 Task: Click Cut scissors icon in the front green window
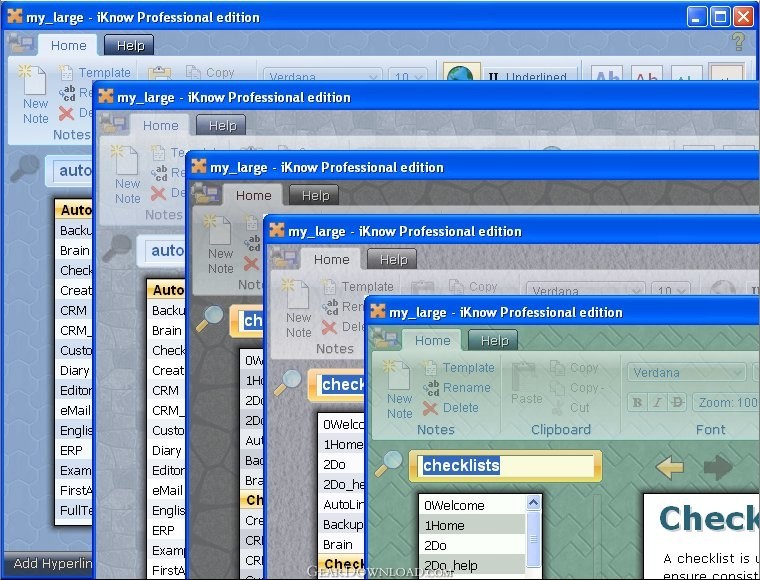[558, 408]
